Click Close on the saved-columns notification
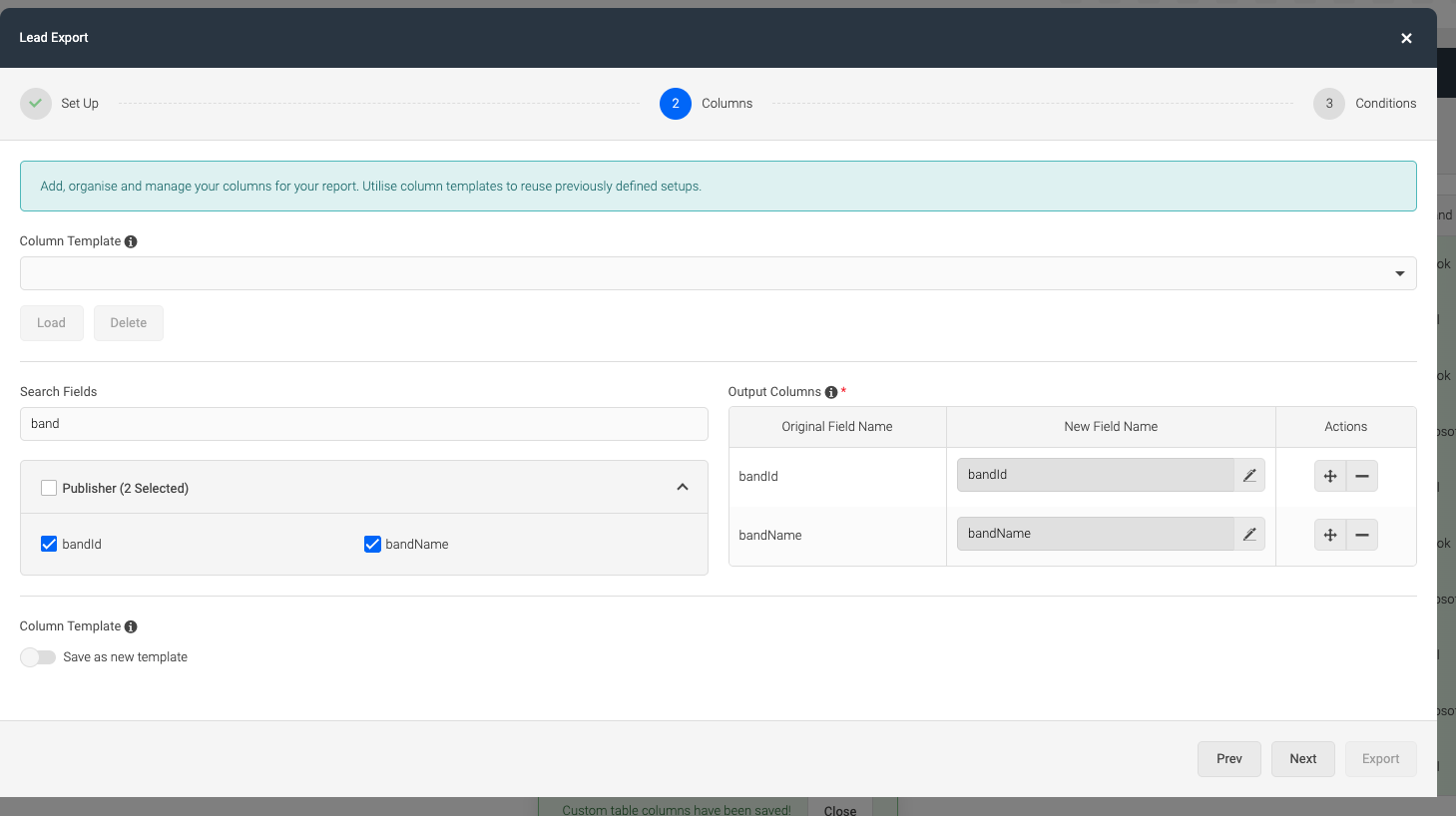Image resolution: width=1456 pixels, height=816 pixels. click(840, 810)
